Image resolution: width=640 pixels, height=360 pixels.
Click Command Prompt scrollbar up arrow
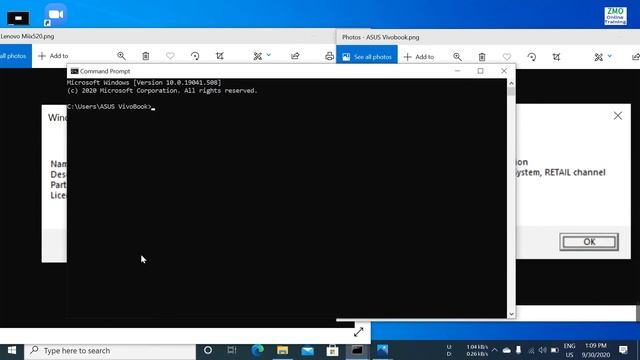(x=511, y=83)
